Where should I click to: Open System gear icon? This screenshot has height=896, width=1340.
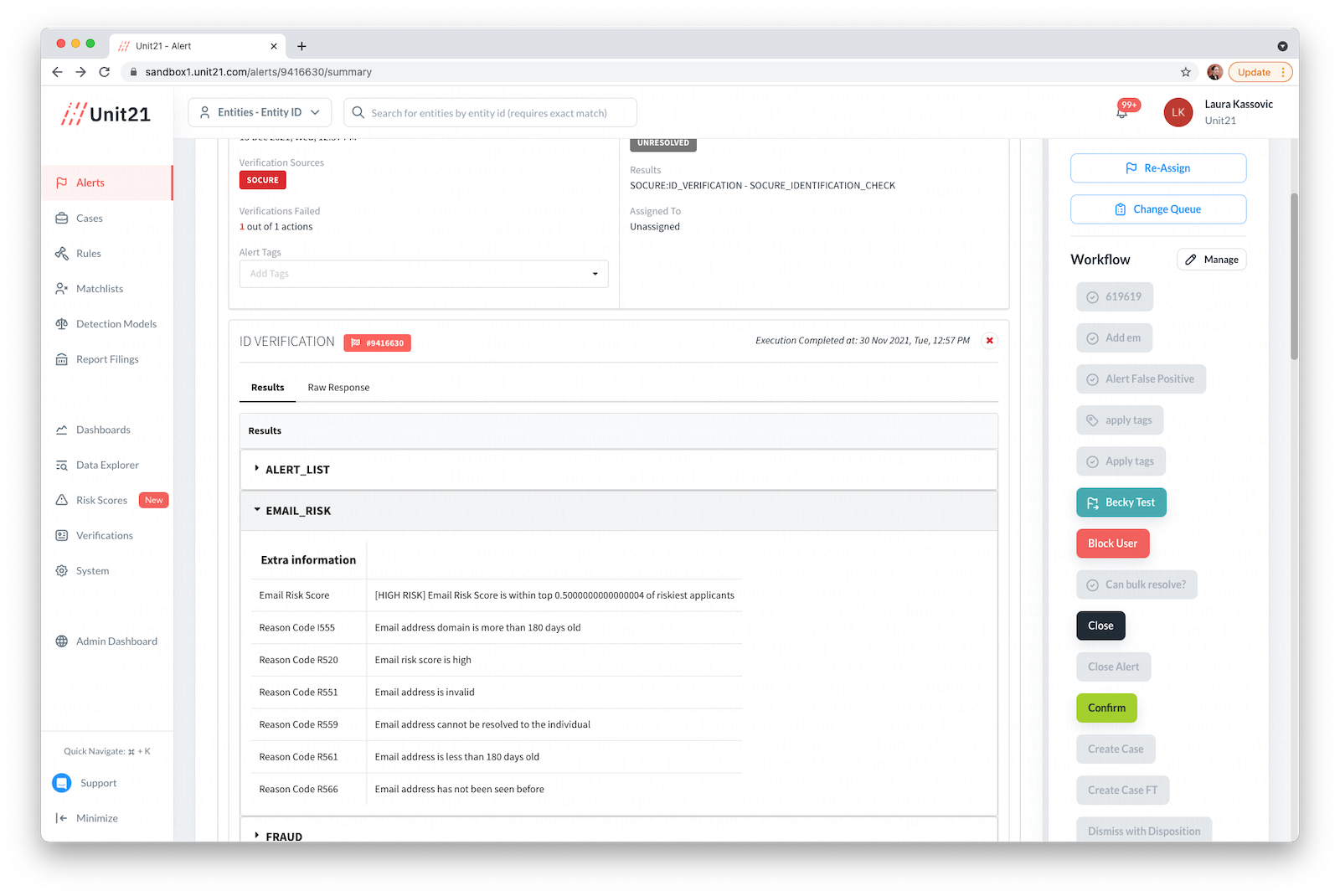62,570
